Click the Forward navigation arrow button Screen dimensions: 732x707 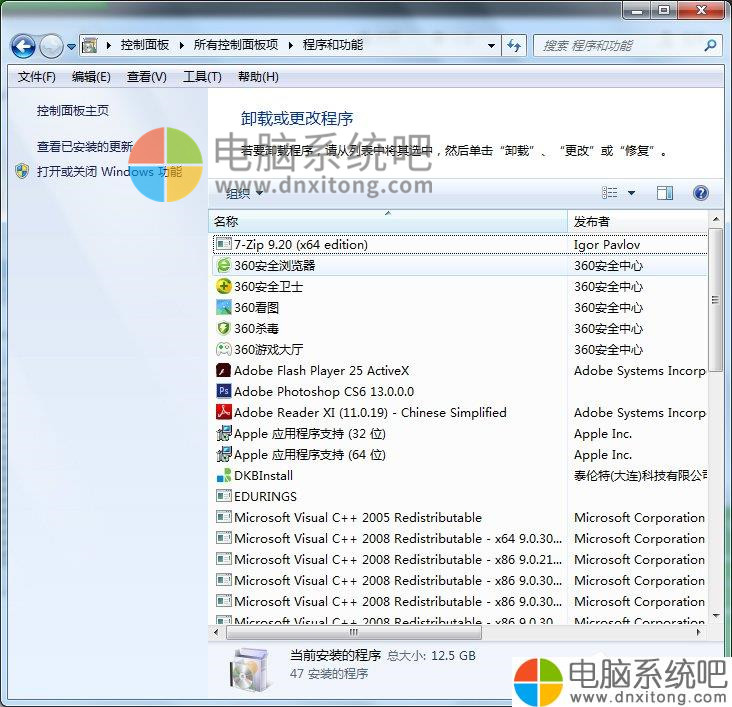[x=51, y=46]
